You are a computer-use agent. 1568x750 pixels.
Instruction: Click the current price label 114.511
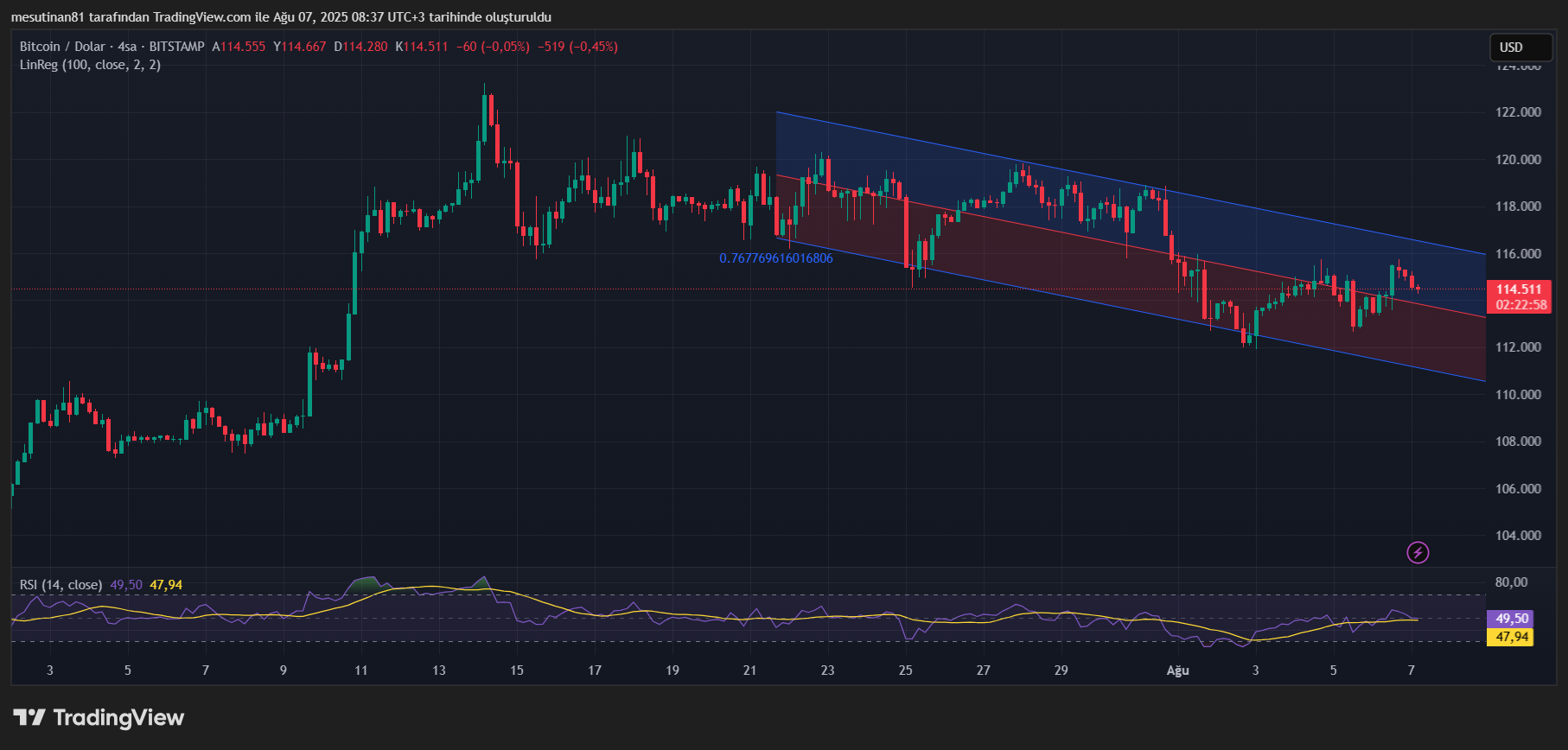pyautogui.click(x=1519, y=289)
